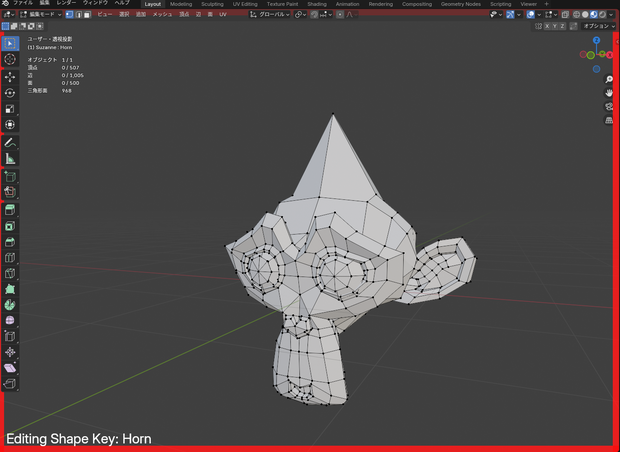Open the snapping options dropdown
This screenshot has height=452, width=620.
(x=326, y=15)
